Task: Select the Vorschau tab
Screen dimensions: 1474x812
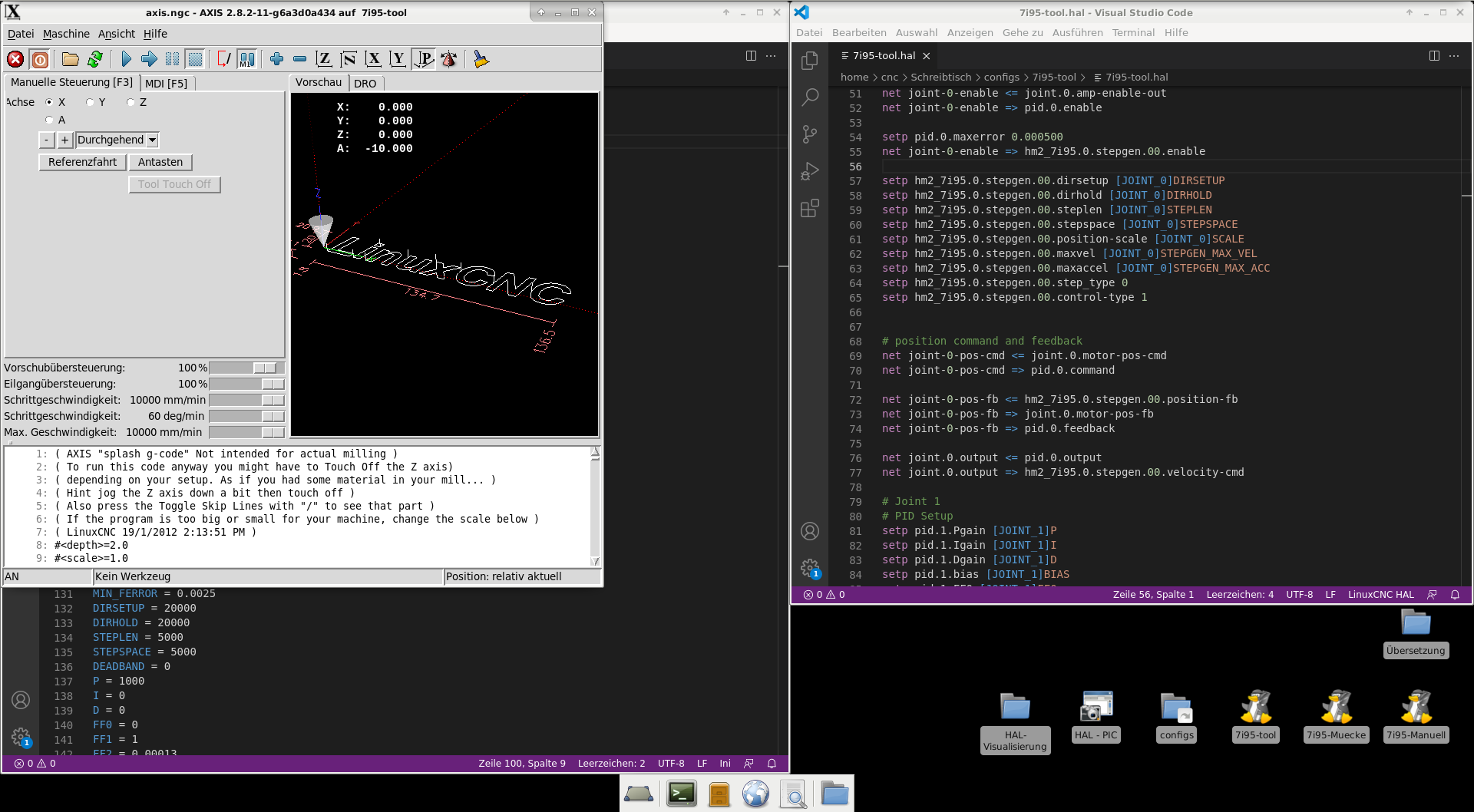Action: coord(319,82)
